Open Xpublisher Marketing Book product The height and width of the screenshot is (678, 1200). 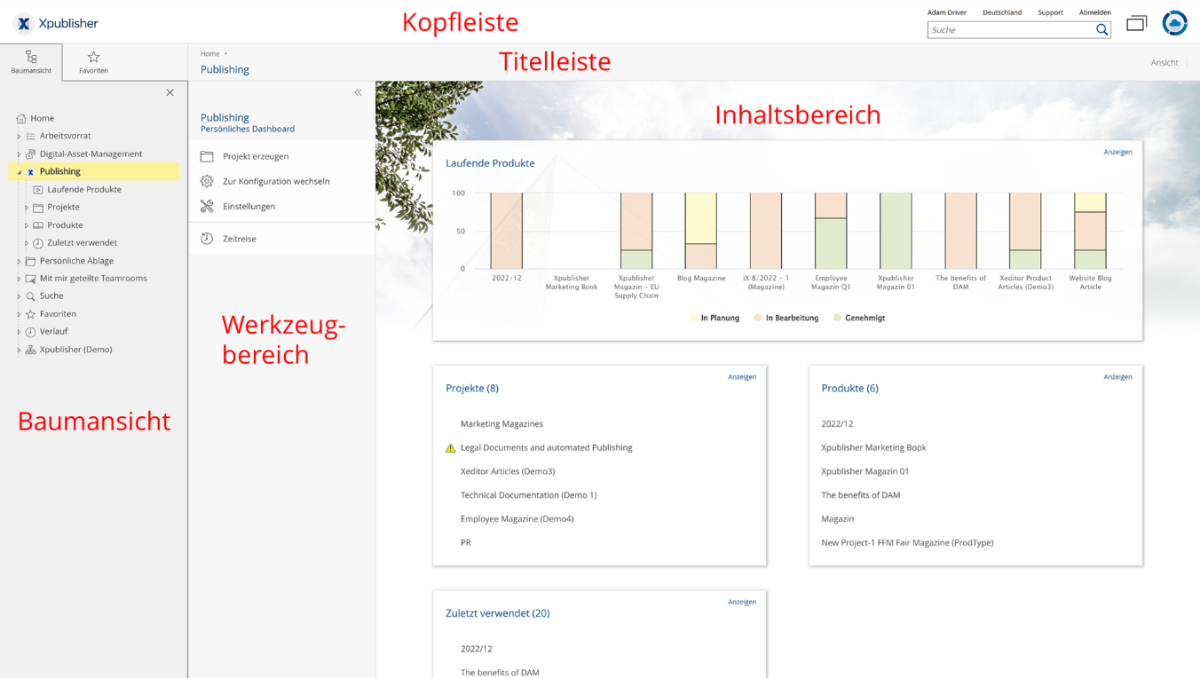point(874,448)
